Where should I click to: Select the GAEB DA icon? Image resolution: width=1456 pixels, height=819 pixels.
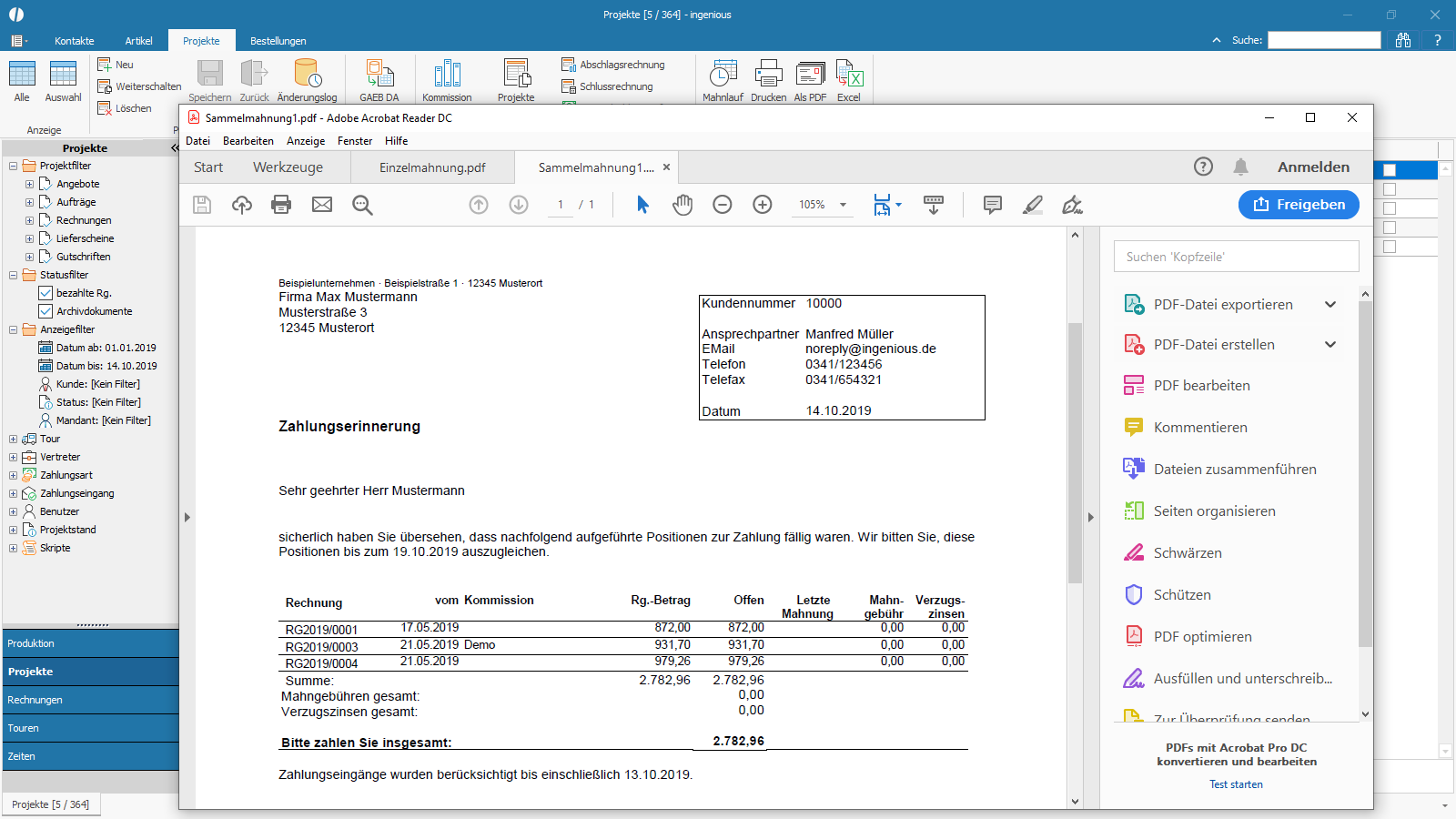(379, 77)
